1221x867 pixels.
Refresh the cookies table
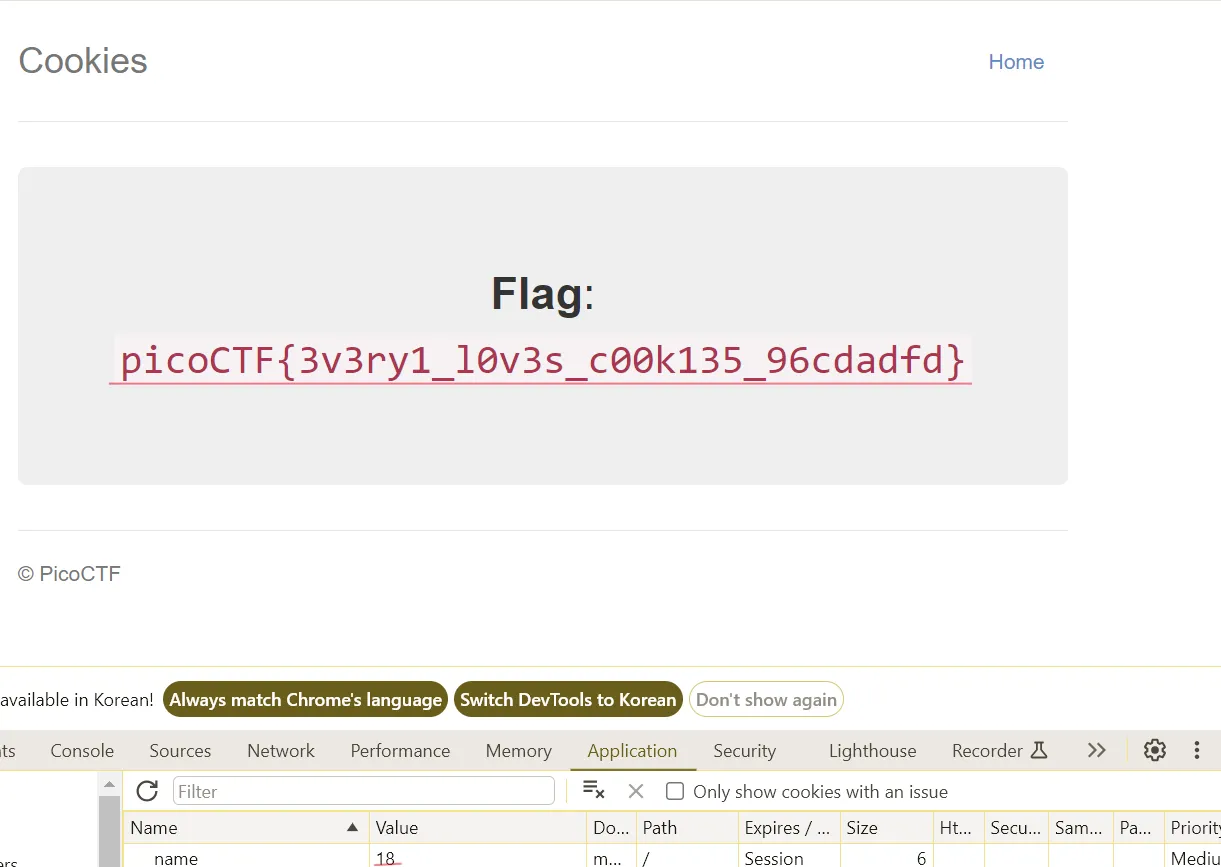[147, 791]
